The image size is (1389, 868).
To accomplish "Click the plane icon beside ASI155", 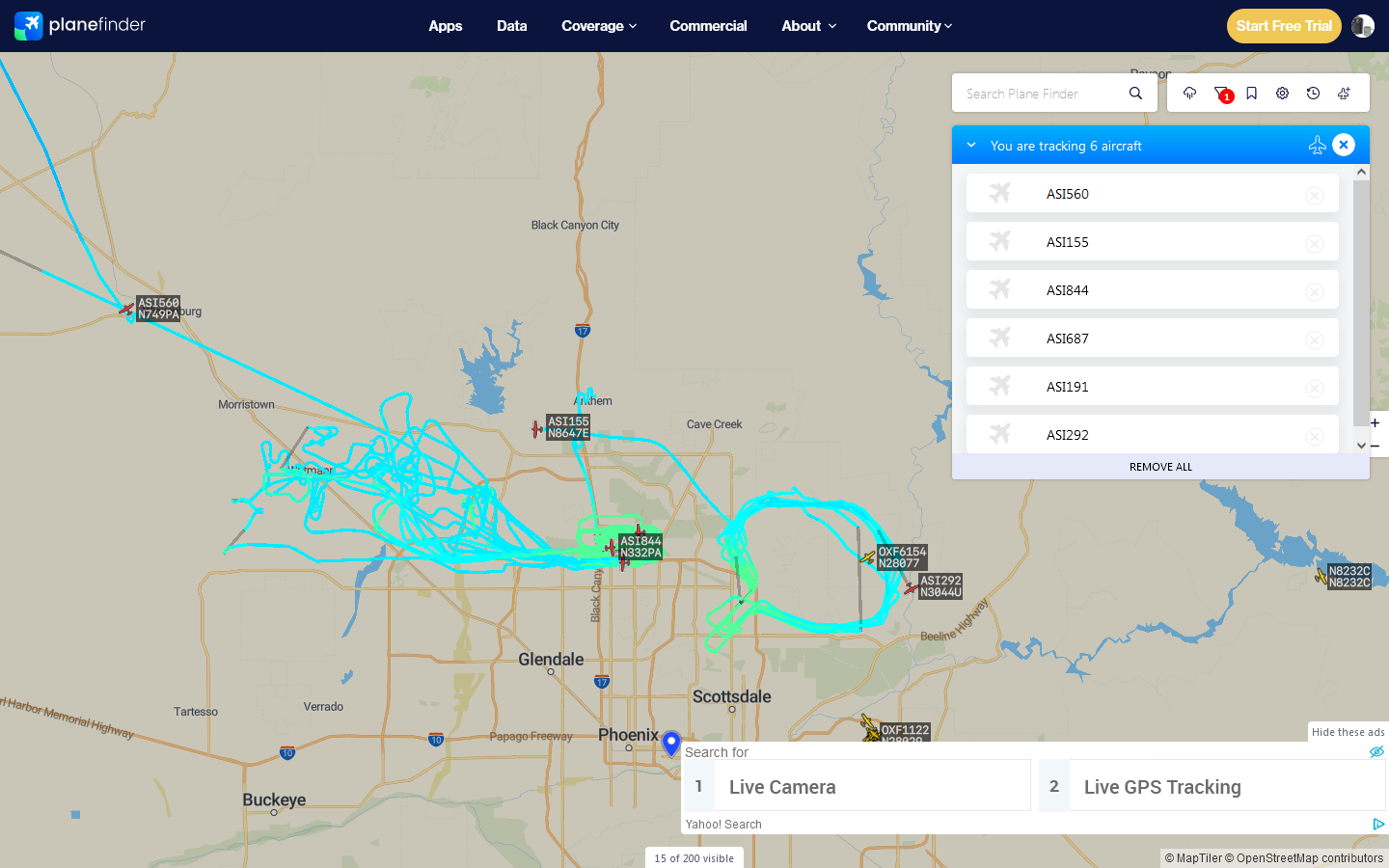I will (1000, 241).
